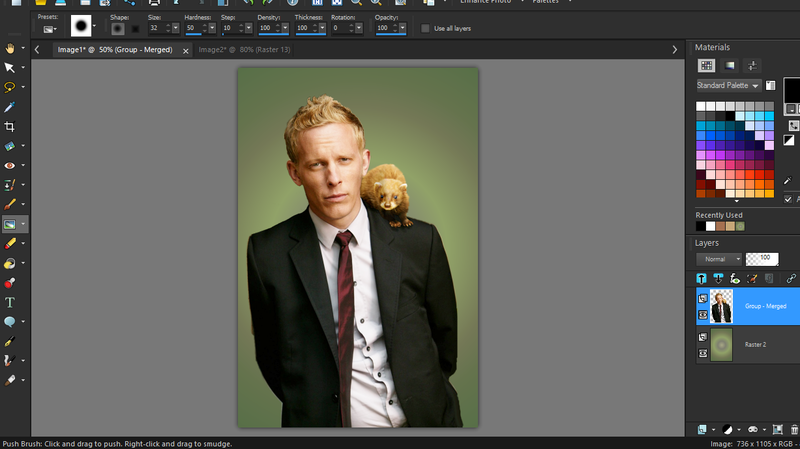Open the brush tip dropdown arrow
Viewport: 800px width, 449px height.
[94, 26]
